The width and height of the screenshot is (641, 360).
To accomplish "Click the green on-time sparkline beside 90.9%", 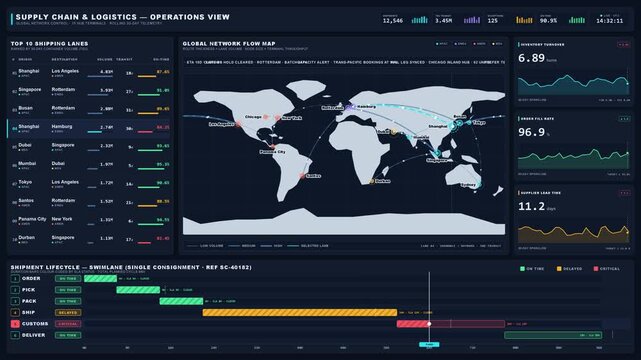I will (x=576, y=20).
